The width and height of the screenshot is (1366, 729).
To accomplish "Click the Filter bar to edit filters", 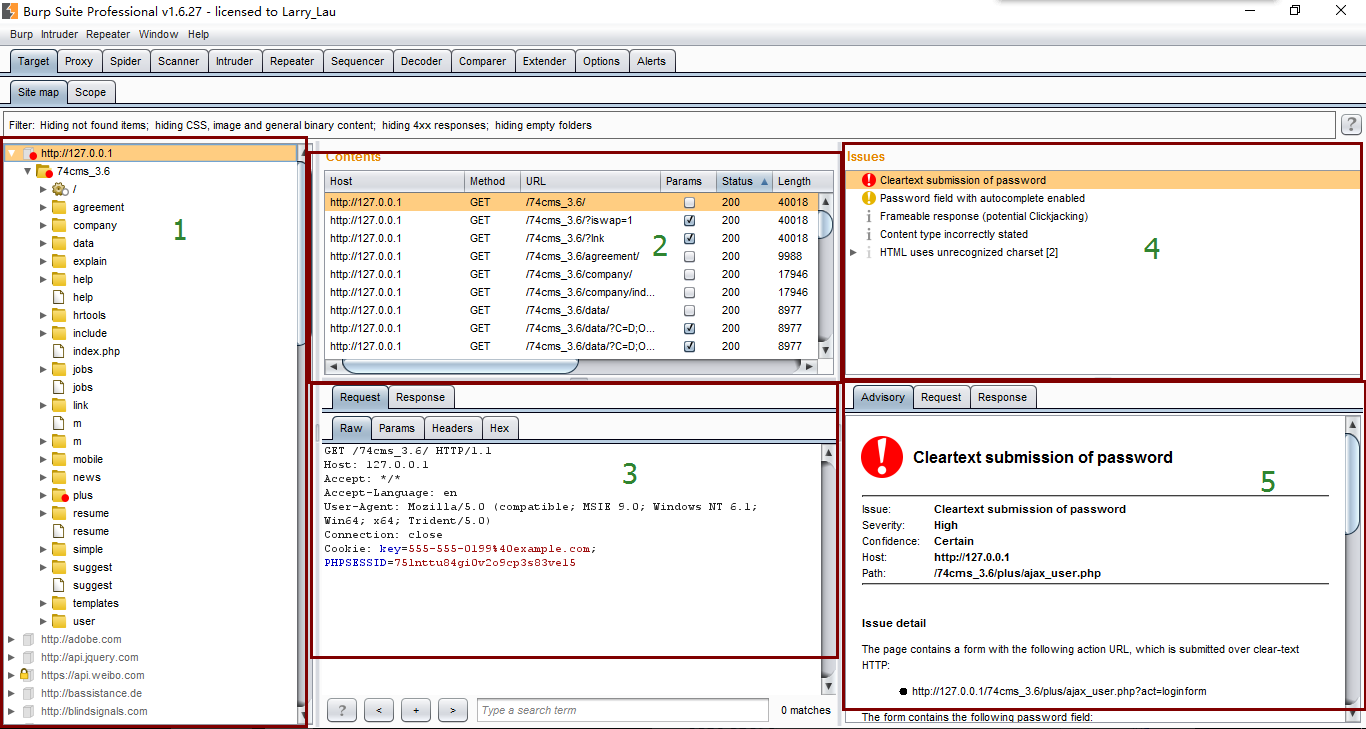I will tap(669, 125).
